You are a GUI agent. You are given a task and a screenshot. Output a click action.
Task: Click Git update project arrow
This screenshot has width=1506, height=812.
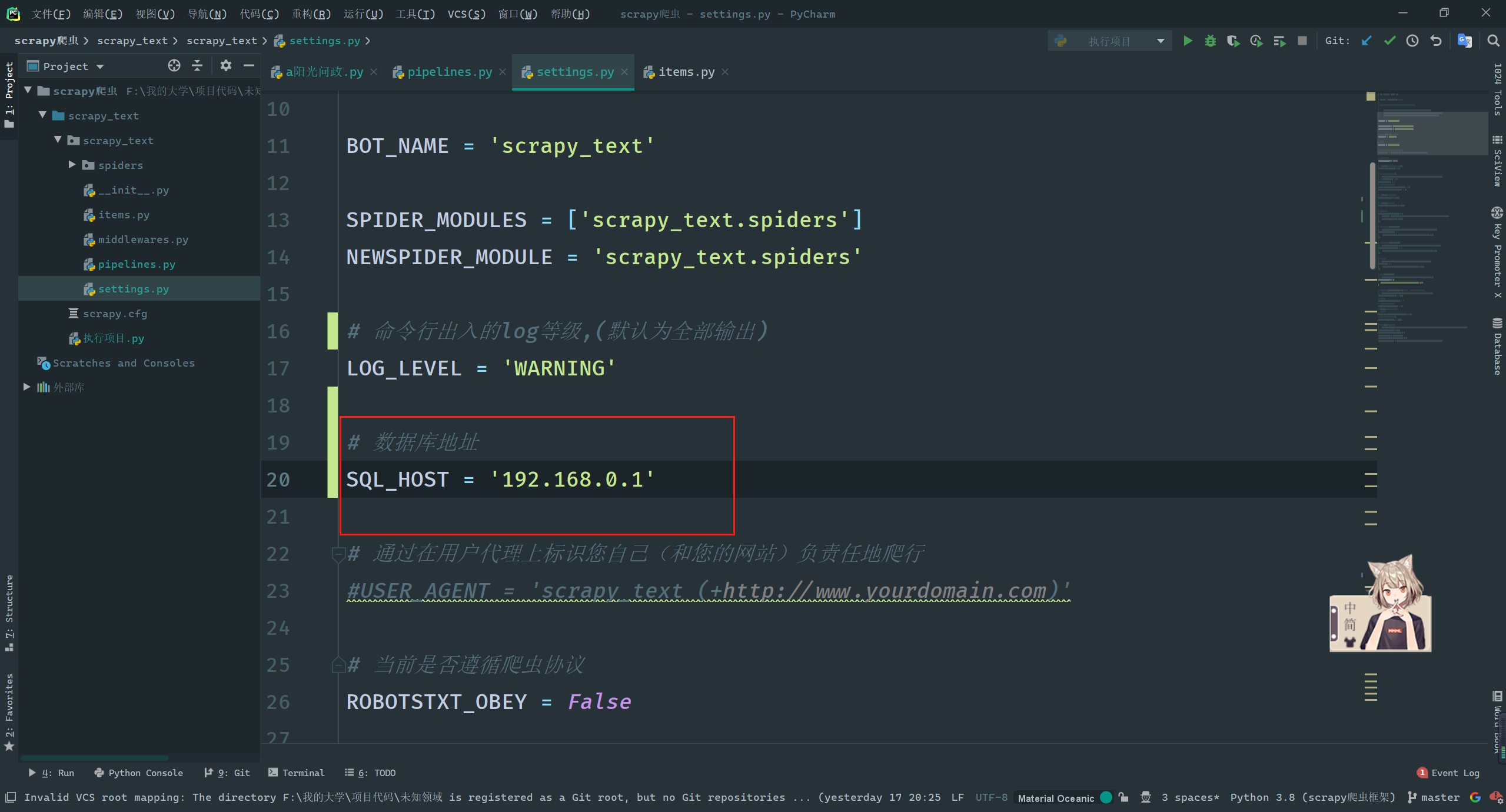click(x=1367, y=41)
